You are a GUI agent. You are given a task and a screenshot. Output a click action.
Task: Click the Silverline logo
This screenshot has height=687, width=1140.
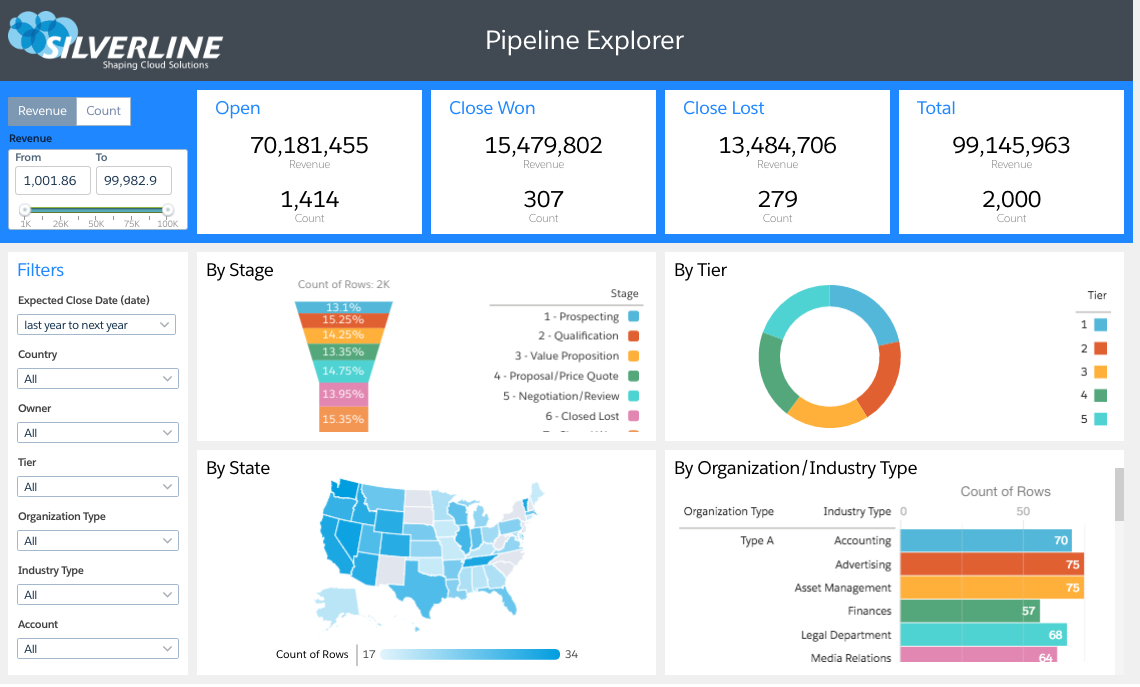115,41
